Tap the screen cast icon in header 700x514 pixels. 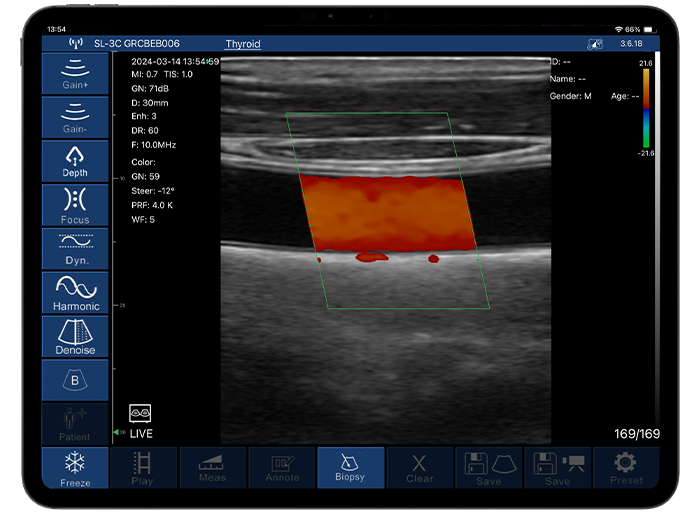click(595, 44)
